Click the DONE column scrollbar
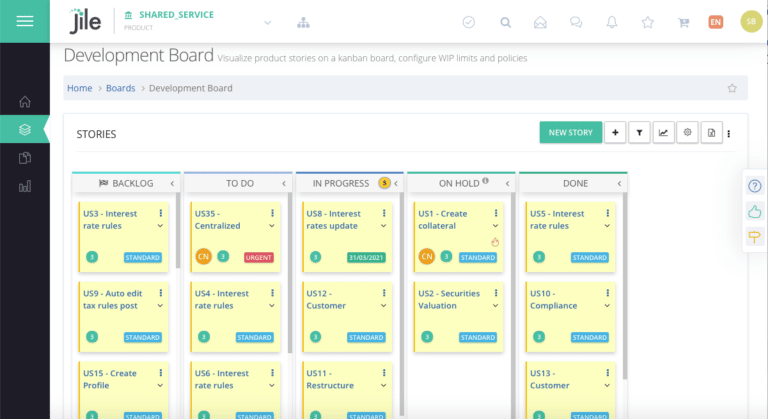Image resolution: width=768 pixels, height=419 pixels. click(x=624, y=286)
